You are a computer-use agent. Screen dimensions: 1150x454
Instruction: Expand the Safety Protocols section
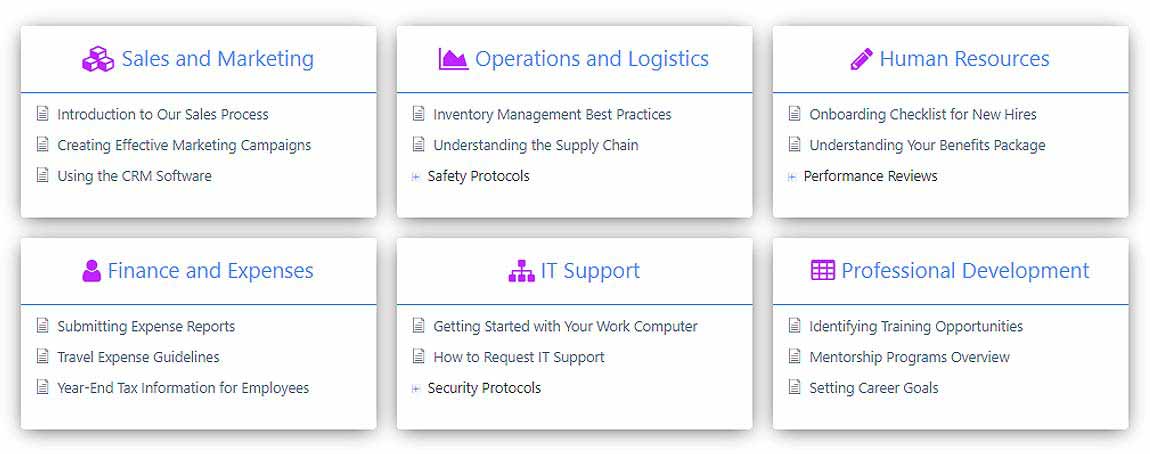click(416, 177)
